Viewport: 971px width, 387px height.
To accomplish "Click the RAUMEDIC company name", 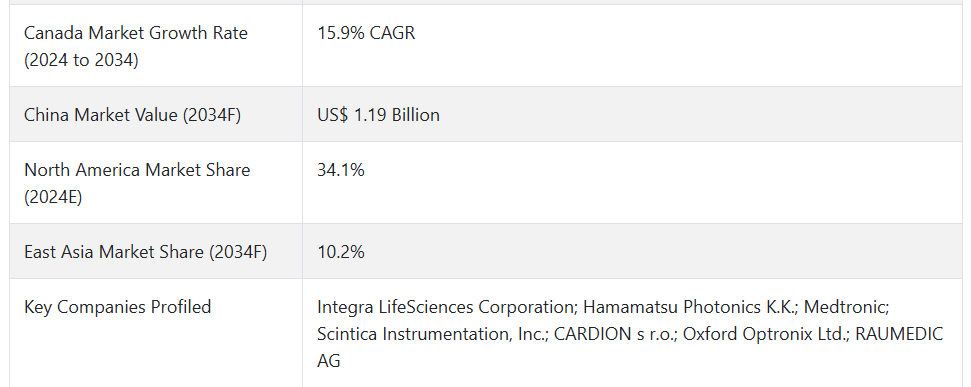I will pos(899,334).
